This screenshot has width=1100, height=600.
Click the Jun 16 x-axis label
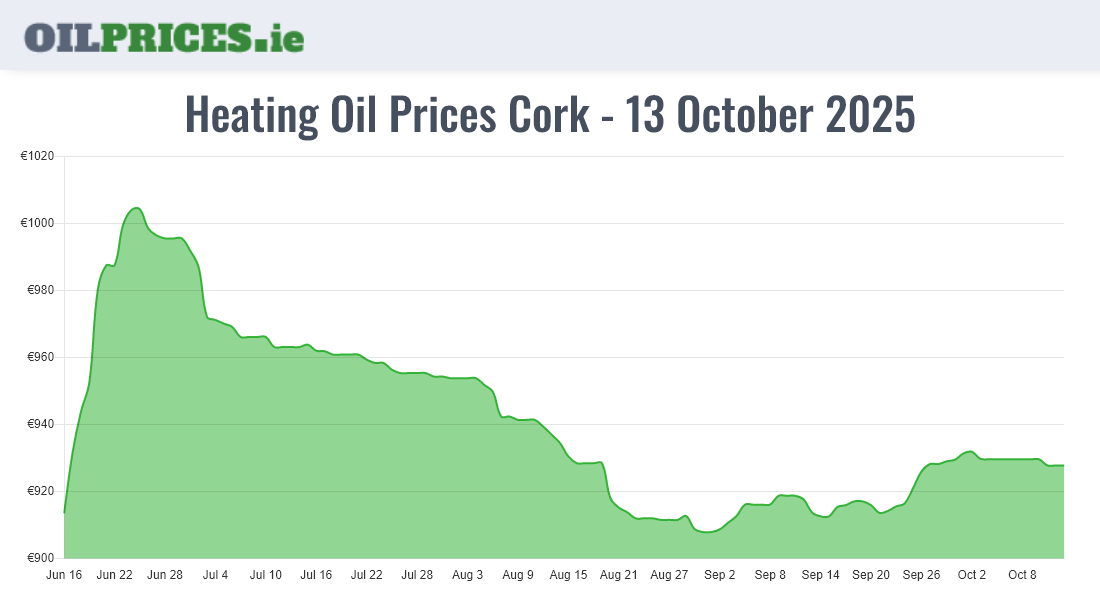tap(64, 575)
